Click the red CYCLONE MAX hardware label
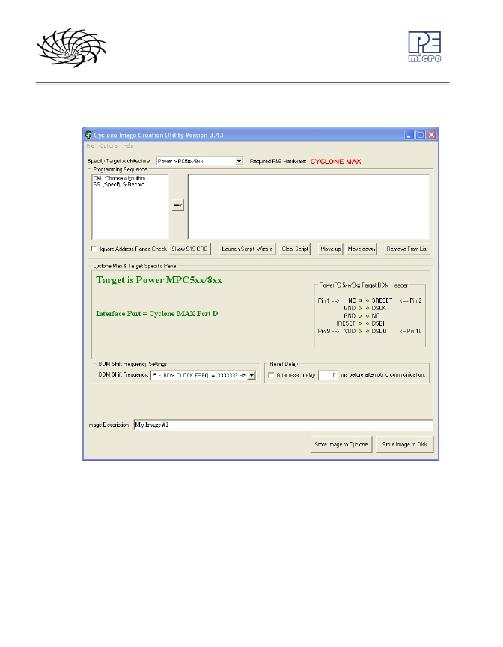503x647 pixels. click(x=335, y=161)
